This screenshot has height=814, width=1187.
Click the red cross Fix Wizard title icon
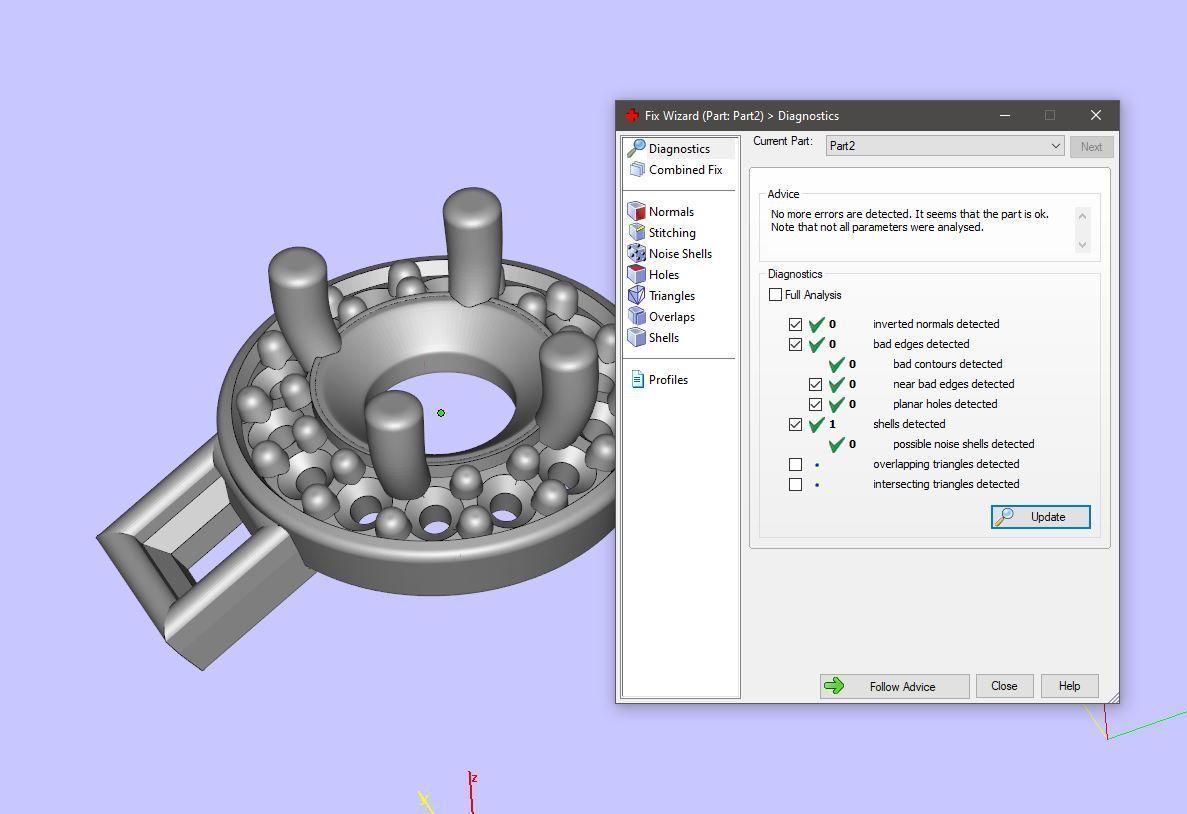pyautogui.click(x=632, y=115)
